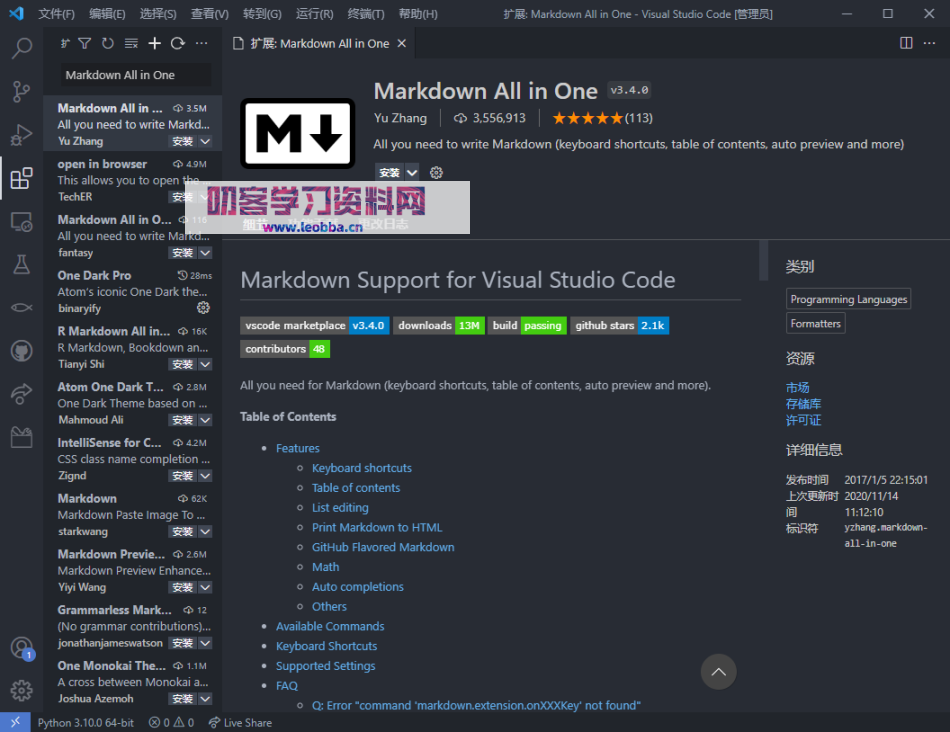Open the GitHub view in the activity bar
Screen dimensions: 950x732
(22, 350)
